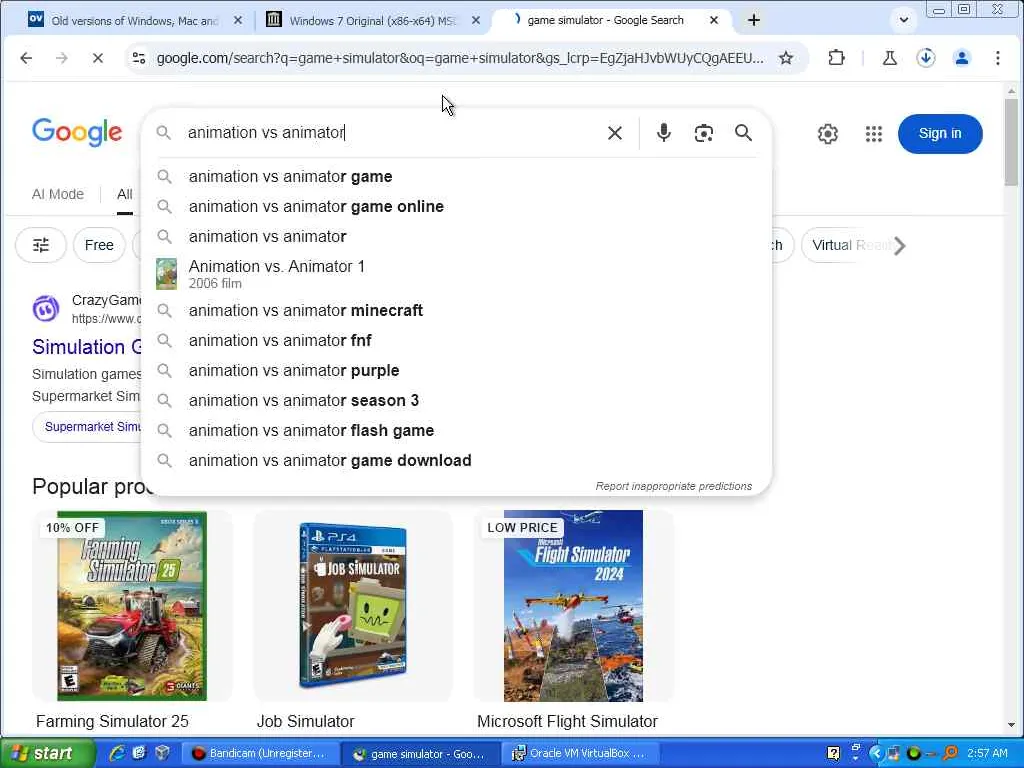Open Chrome Labs flask icon
This screenshot has height=768, width=1024.
click(889, 58)
